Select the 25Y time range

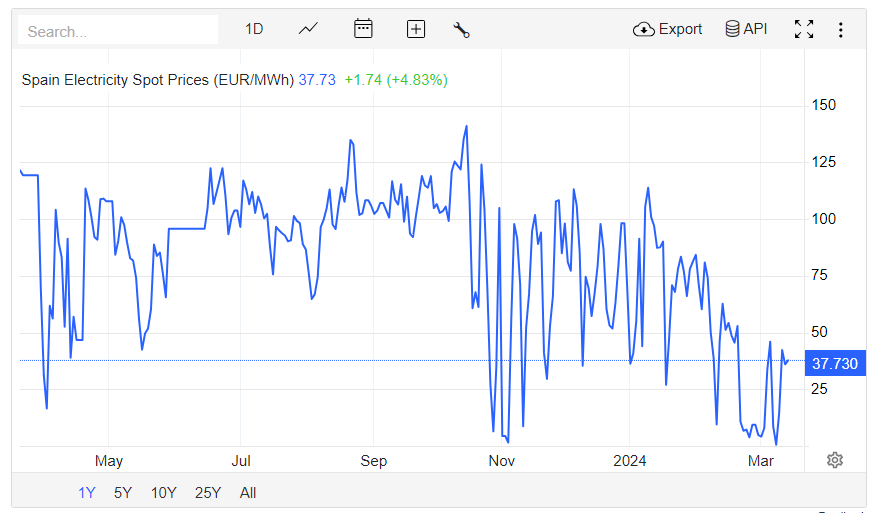tap(208, 493)
